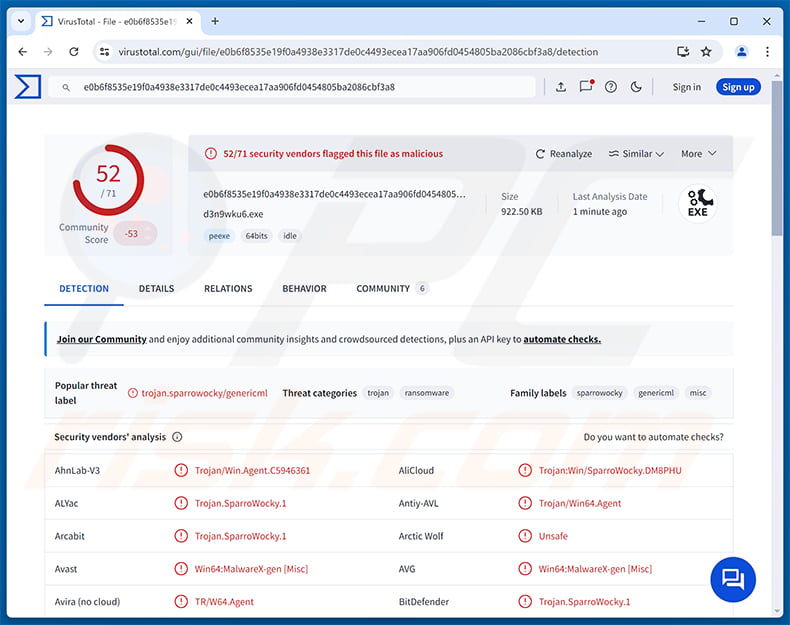Click AhnLab-V3 detection warning icon
The image size is (790, 625).
point(181,470)
